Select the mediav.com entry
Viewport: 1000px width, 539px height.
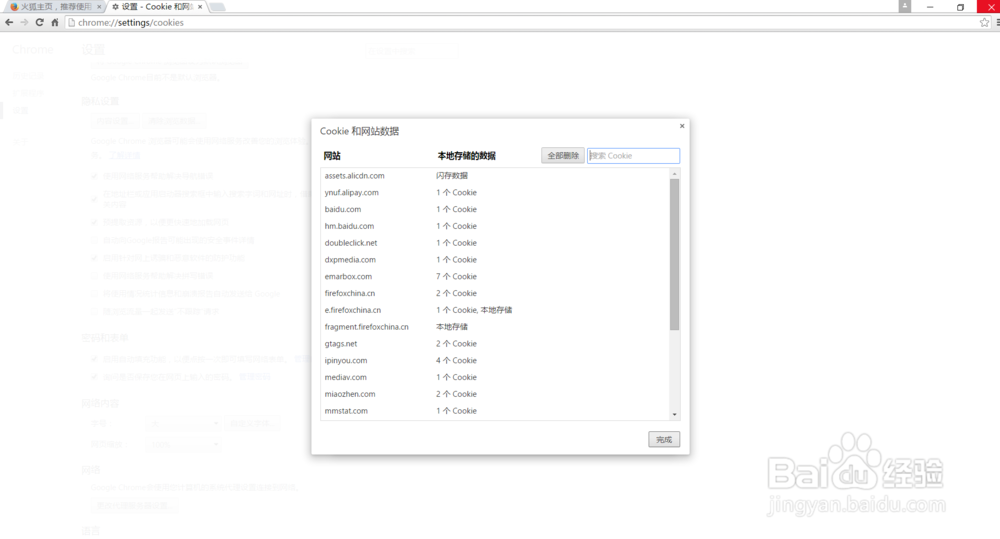[x=495, y=377]
